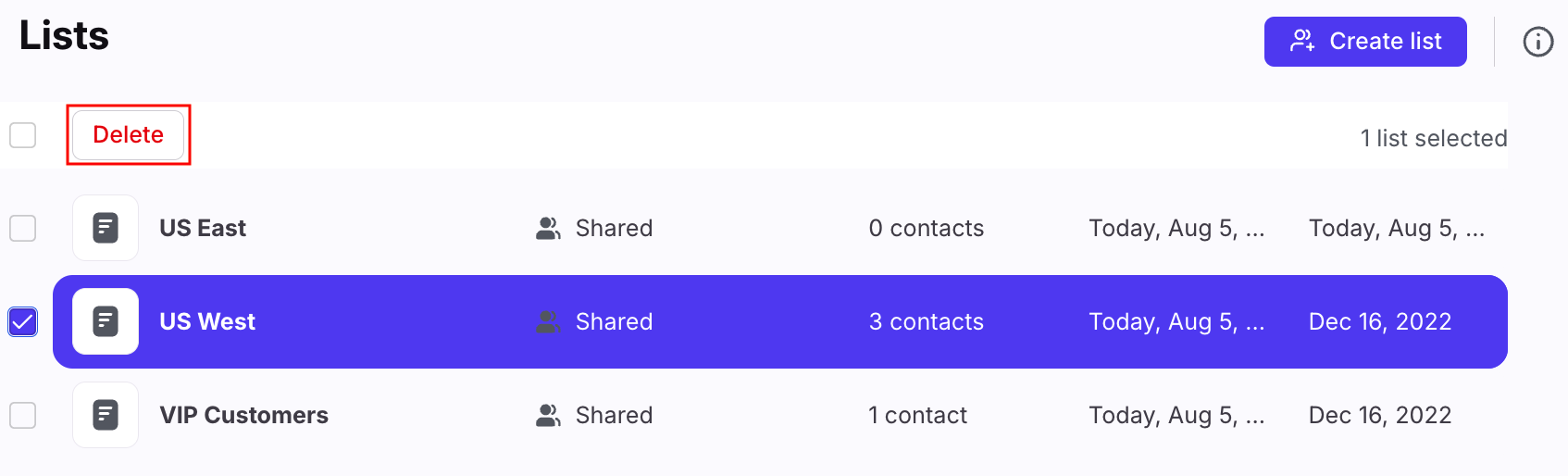Screen dimensions: 1568x476
Task: Click the Create list button
Action: (1365, 42)
